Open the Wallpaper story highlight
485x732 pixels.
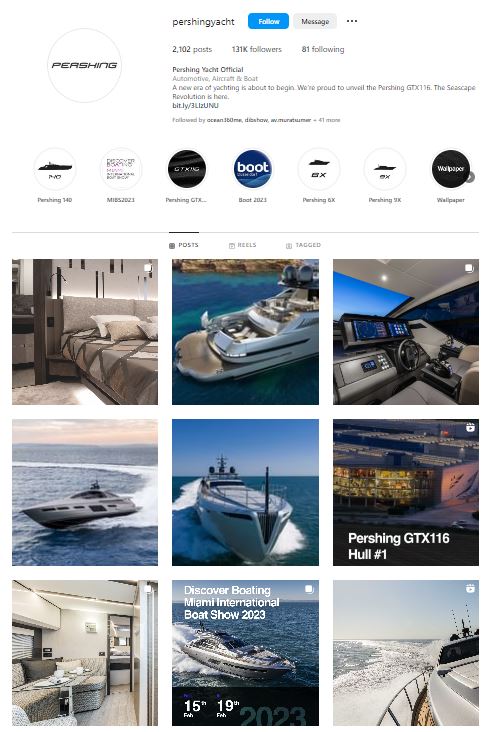pyautogui.click(x=450, y=169)
